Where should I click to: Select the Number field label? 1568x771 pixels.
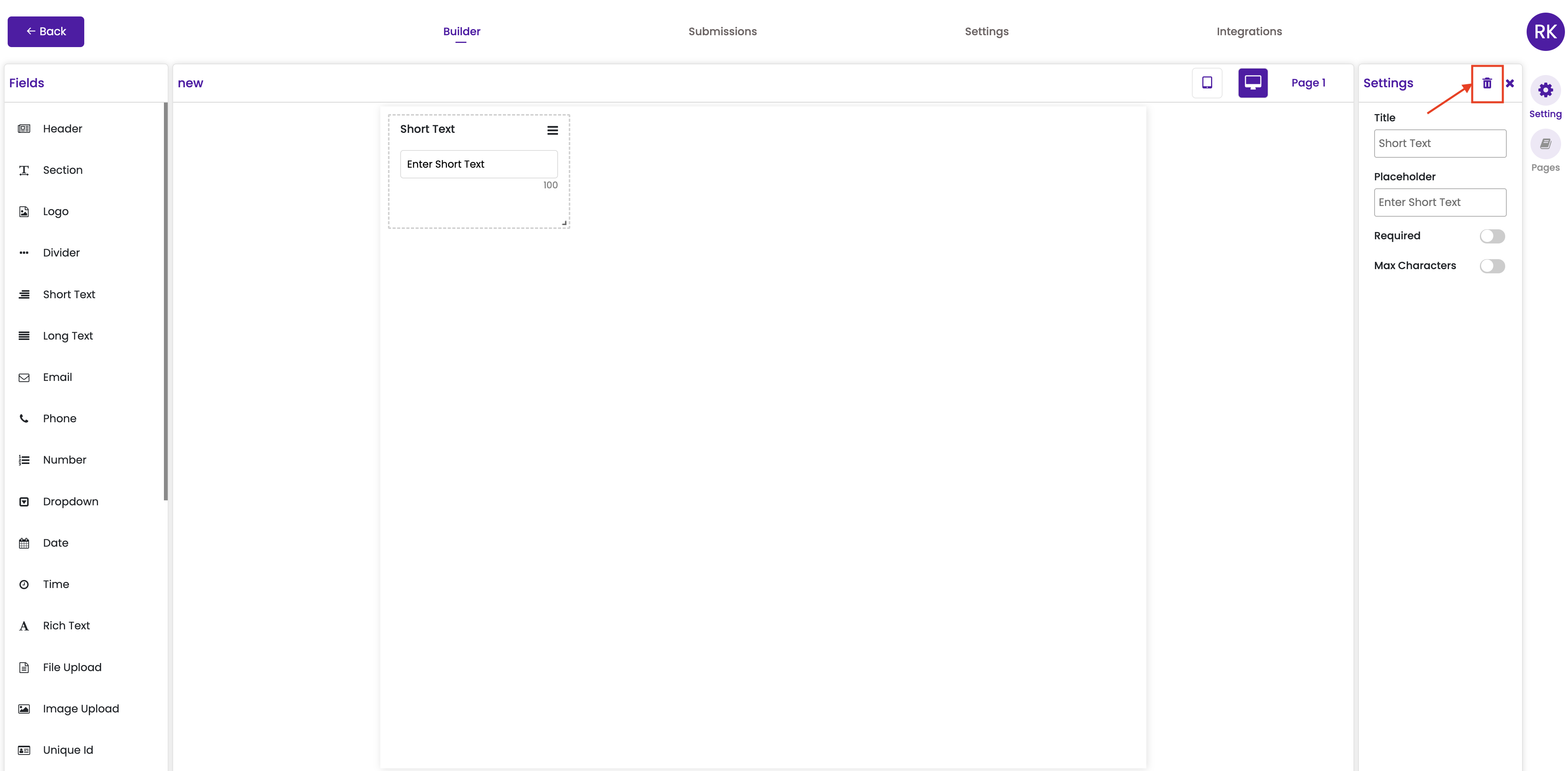pos(64,460)
